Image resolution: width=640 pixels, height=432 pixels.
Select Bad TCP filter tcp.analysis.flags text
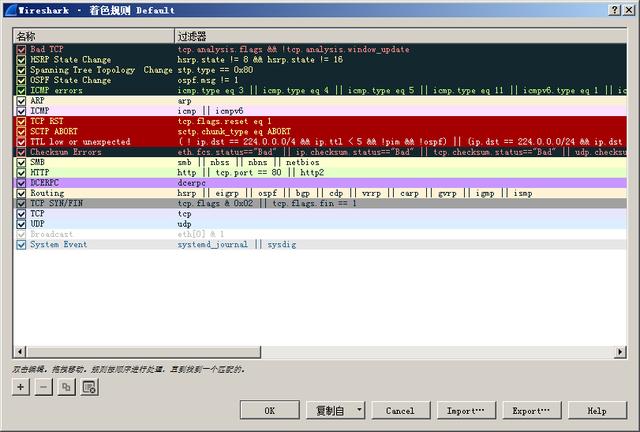(293, 49)
